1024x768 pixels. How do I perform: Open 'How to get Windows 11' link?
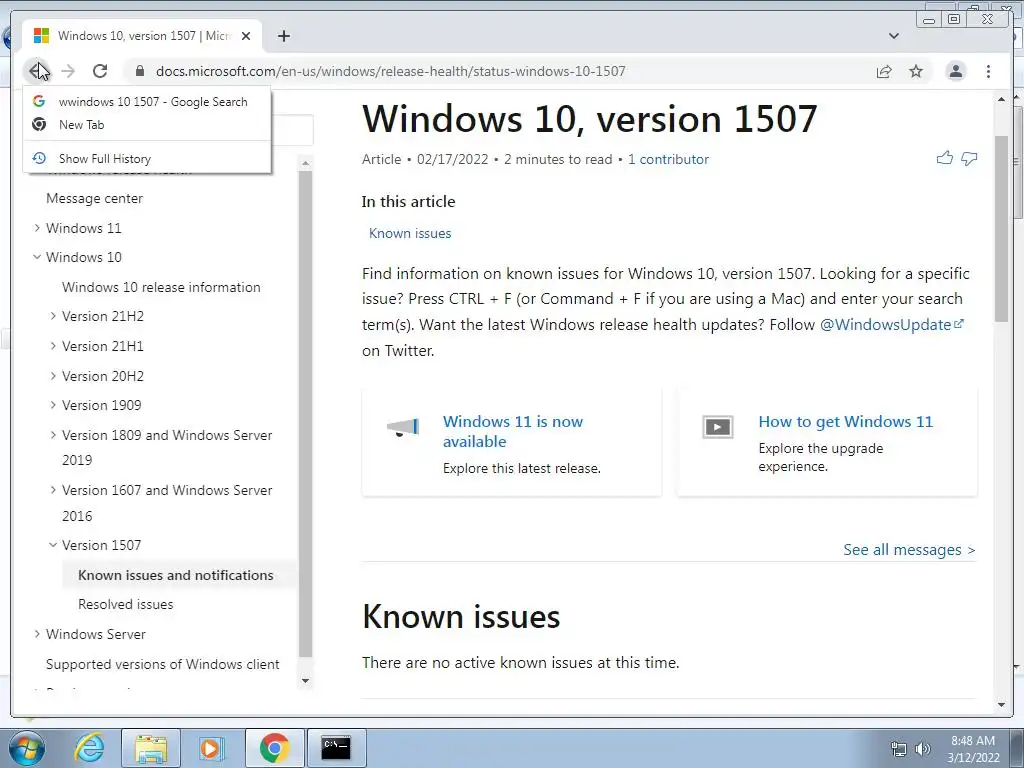(846, 422)
